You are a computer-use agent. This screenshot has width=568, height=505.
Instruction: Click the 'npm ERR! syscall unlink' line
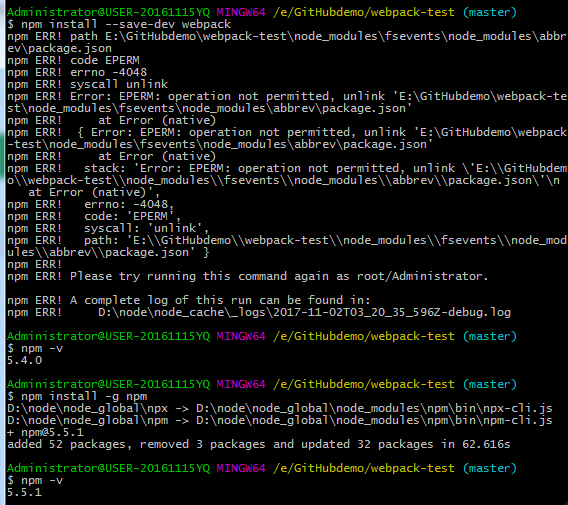pos(87,84)
